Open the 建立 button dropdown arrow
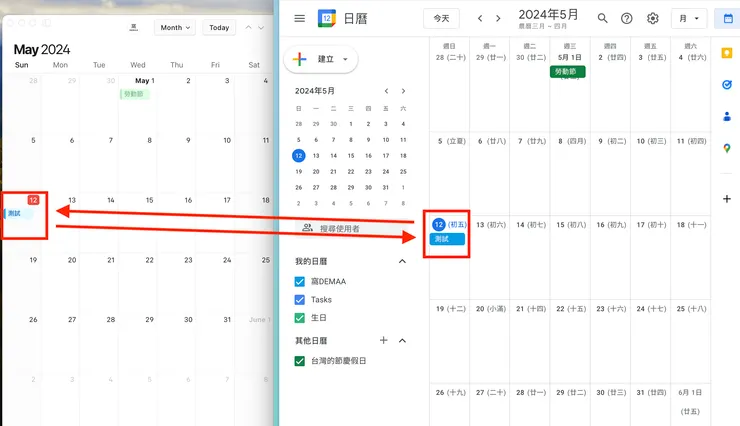This screenshot has height=426, width=740. pyautogui.click(x=345, y=59)
